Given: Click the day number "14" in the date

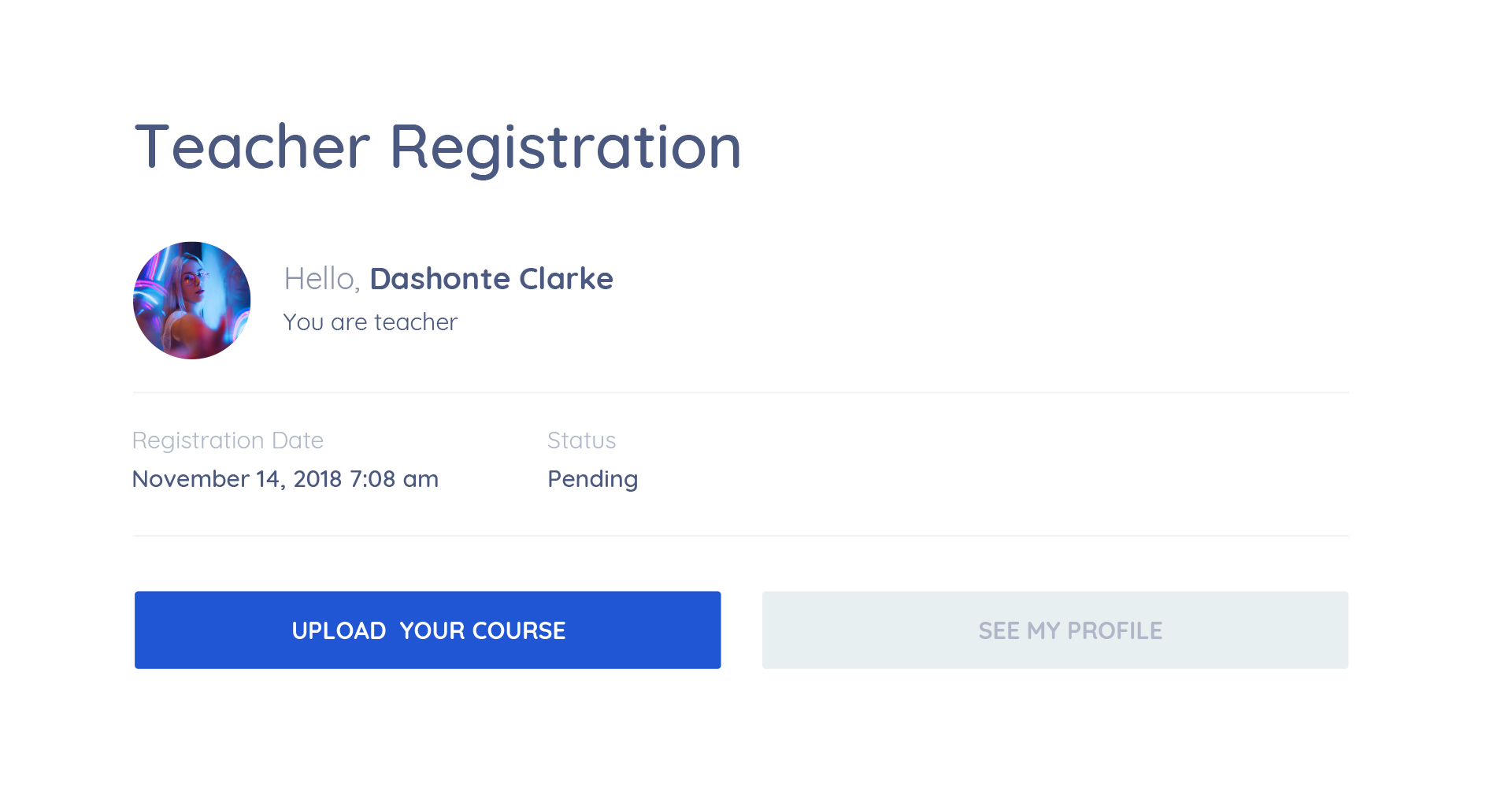Looking at the screenshot, I should click(269, 479).
